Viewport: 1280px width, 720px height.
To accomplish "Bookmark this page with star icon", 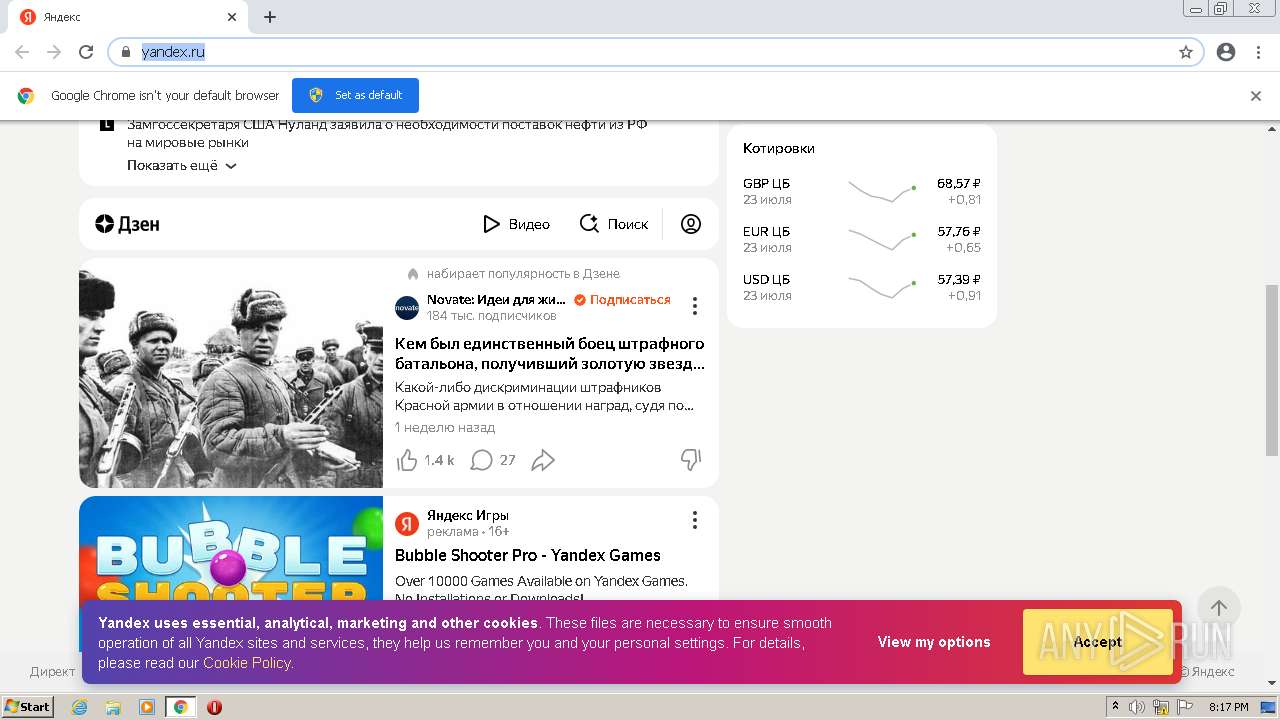I will tap(1186, 52).
